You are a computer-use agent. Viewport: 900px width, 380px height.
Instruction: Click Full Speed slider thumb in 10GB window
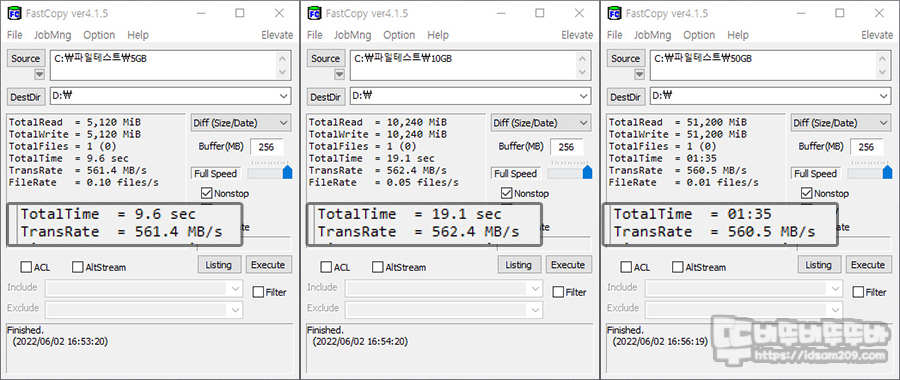click(588, 172)
